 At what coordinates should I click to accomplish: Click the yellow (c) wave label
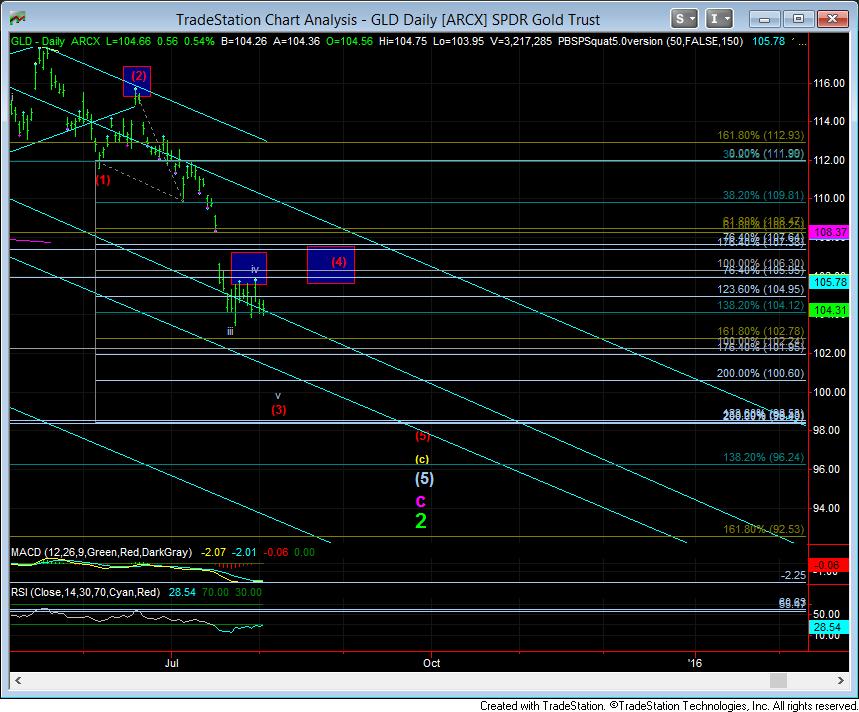click(422, 459)
